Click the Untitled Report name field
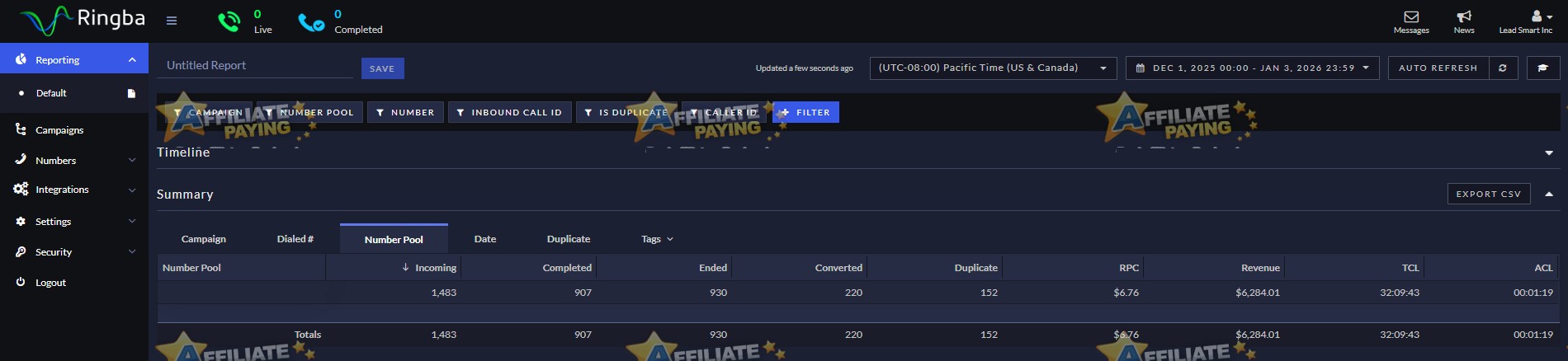The image size is (1568, 361). pyautogui.click(x=255, y=65)
